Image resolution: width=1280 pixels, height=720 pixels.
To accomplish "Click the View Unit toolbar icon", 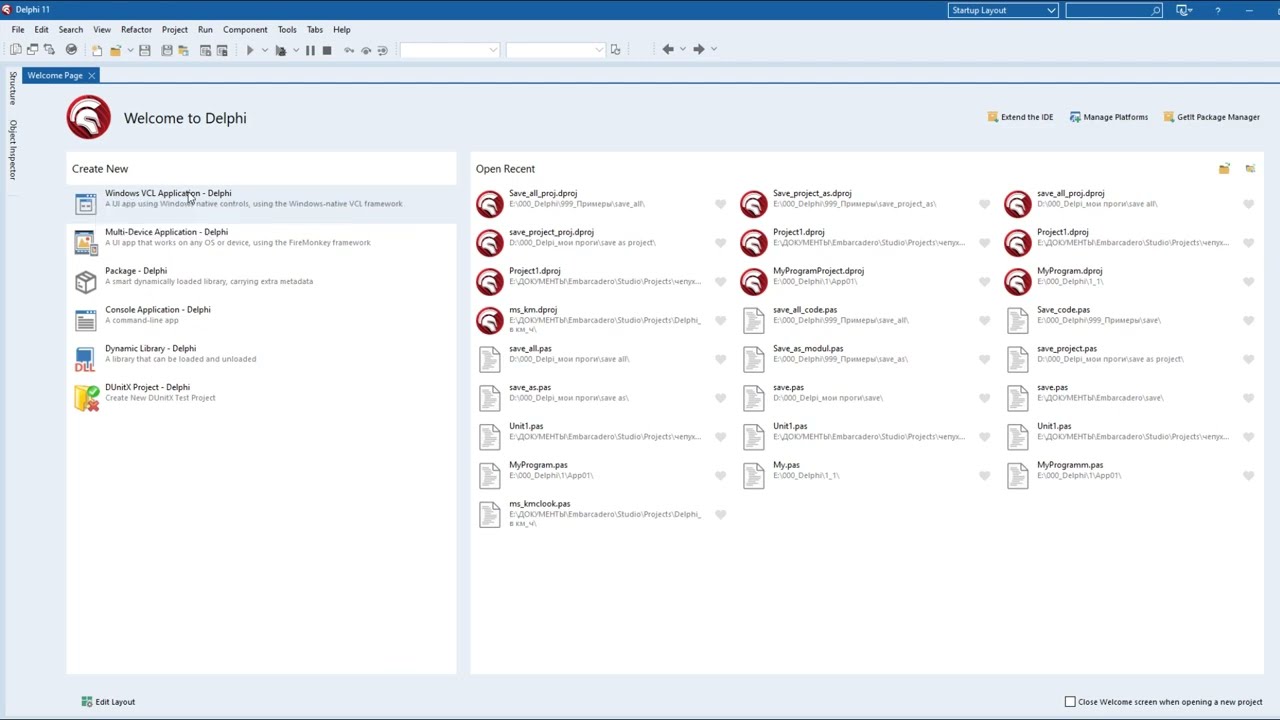I will tap(16, 49).
